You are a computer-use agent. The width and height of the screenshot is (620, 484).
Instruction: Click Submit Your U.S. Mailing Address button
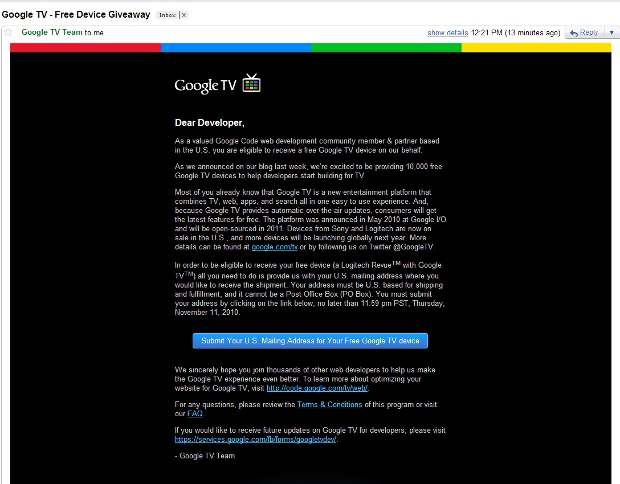coord(310,341)
